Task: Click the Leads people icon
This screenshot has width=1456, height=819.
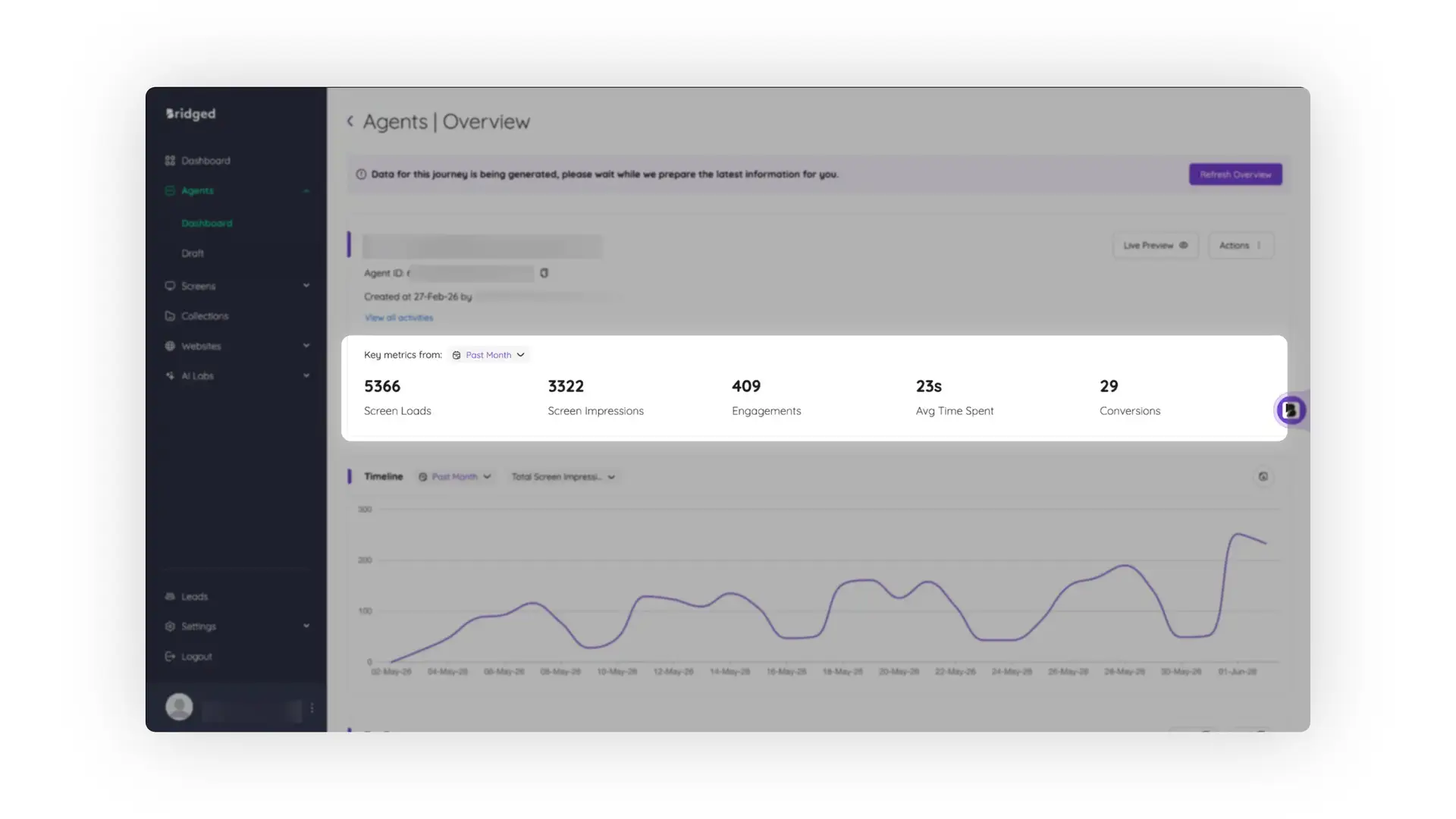Action: click(170, 597)
